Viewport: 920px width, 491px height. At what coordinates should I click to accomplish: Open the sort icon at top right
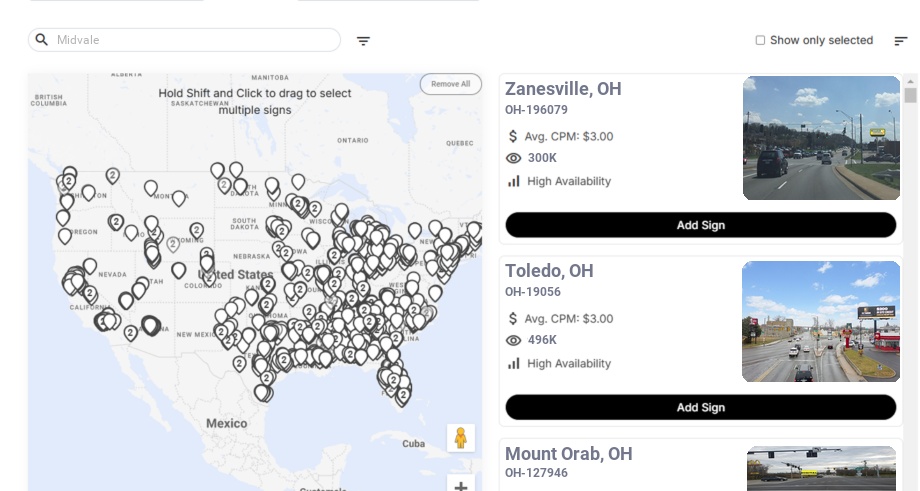pos(900,41)
